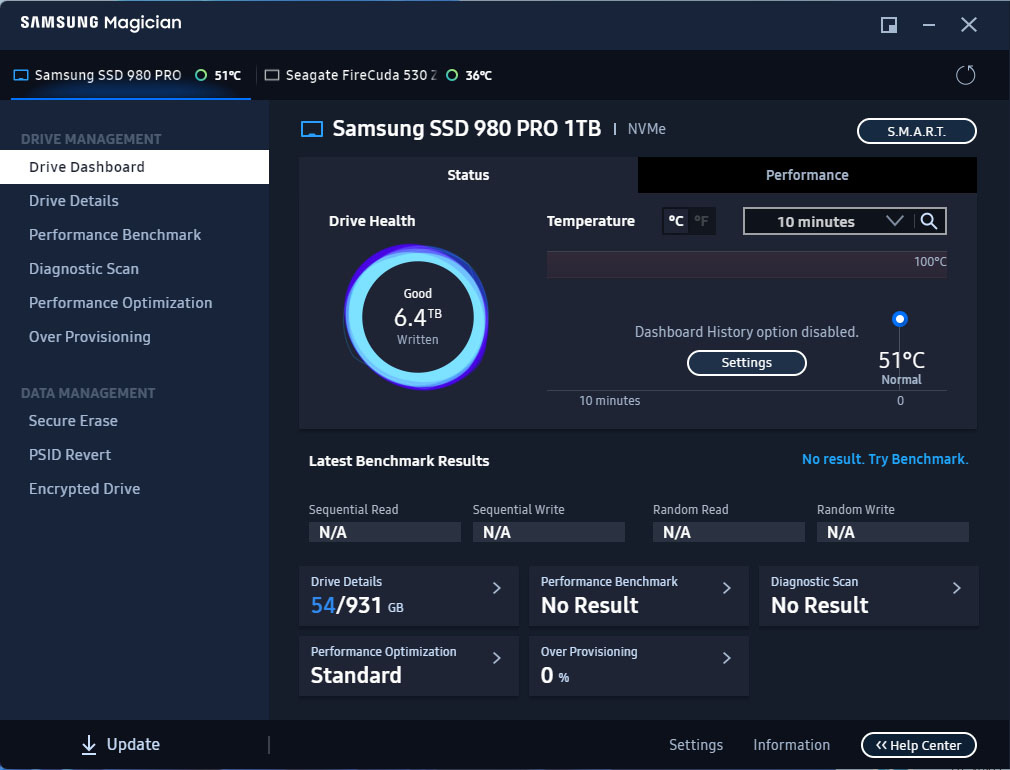Click the 51°C Normal temperature reading on graph
This screenshot has height=770, width=1010.
tap(901, 368)
